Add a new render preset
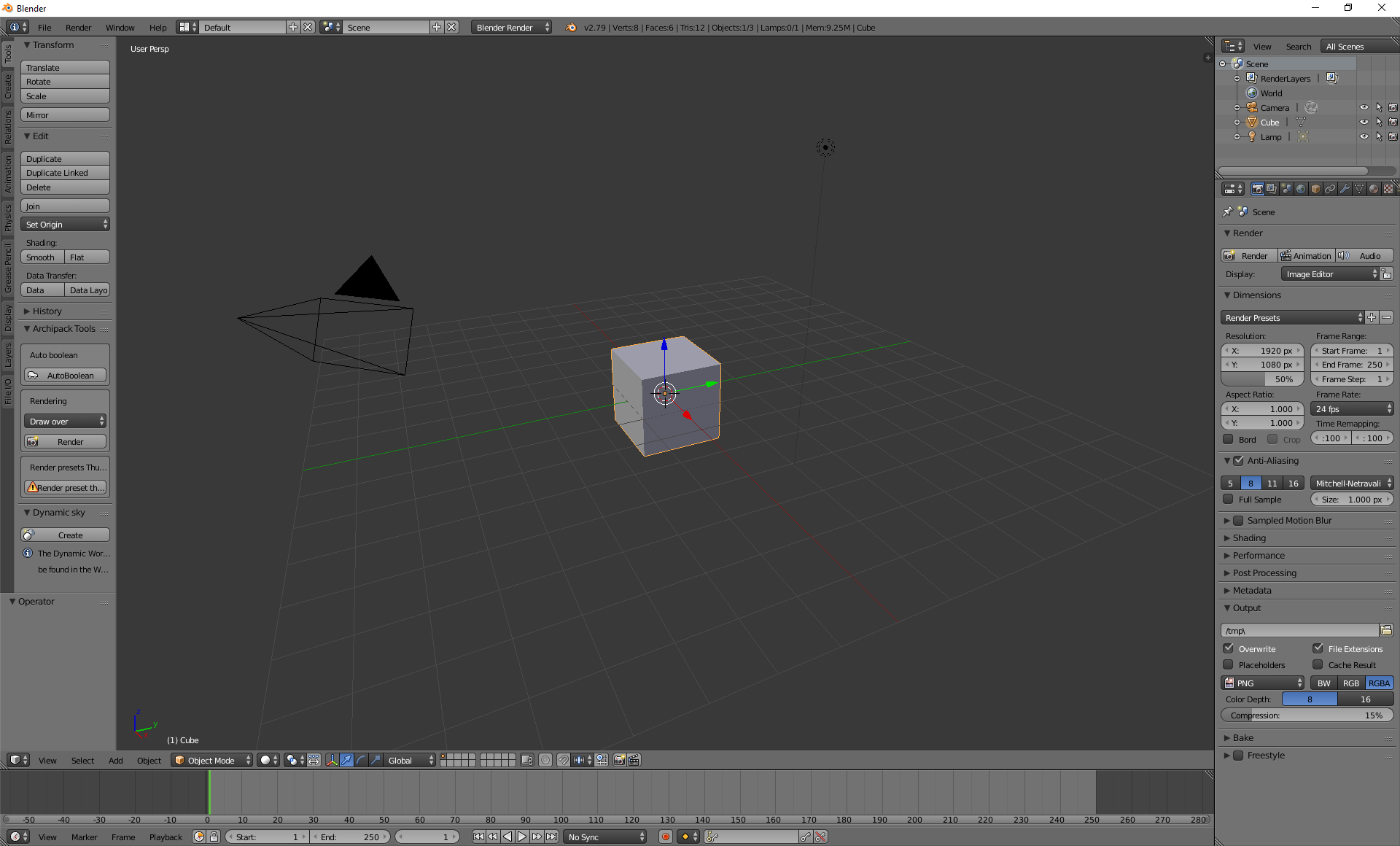The image size is (1400, 846). click(x=1372, y=317)
